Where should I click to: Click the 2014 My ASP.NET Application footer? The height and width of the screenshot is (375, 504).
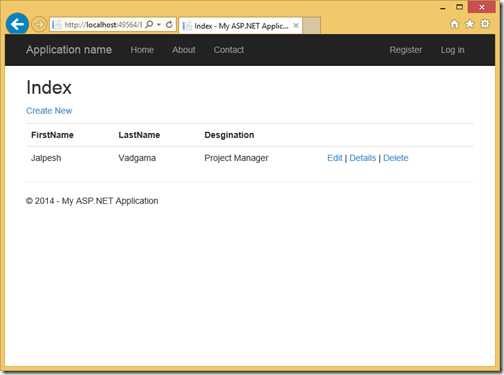tap(92, 201)
